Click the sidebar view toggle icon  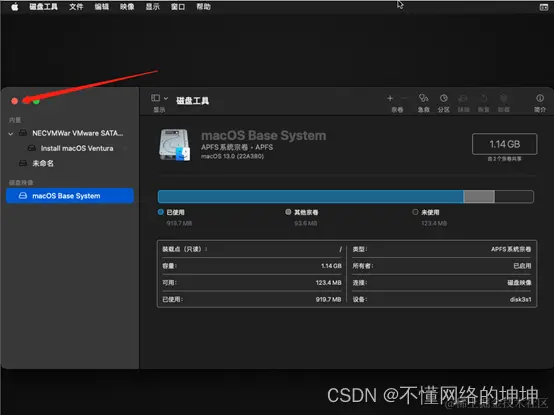[155, 98]
